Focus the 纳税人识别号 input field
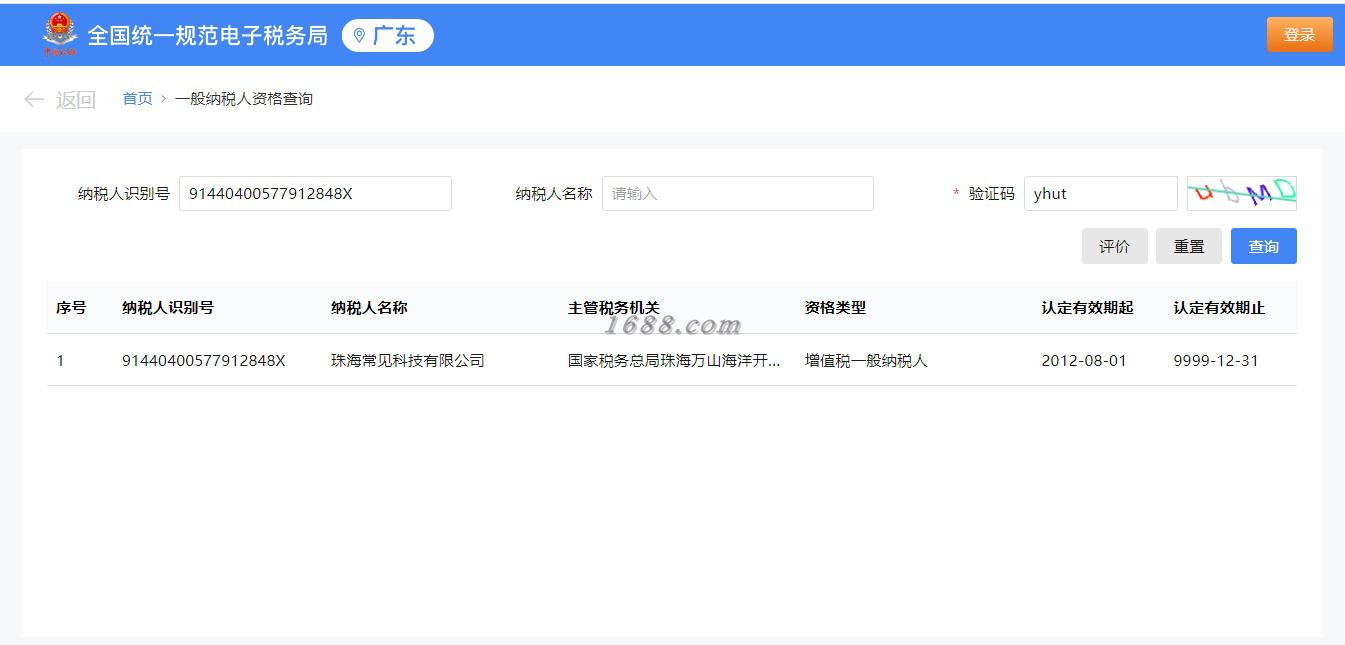 point(315,194)
